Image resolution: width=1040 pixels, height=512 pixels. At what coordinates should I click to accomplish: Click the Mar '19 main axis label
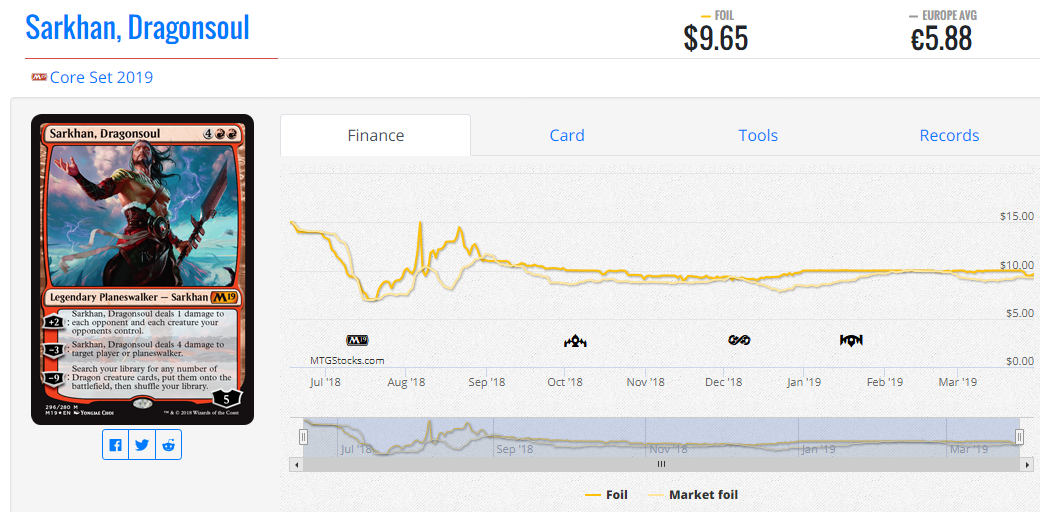pos(958,382)
